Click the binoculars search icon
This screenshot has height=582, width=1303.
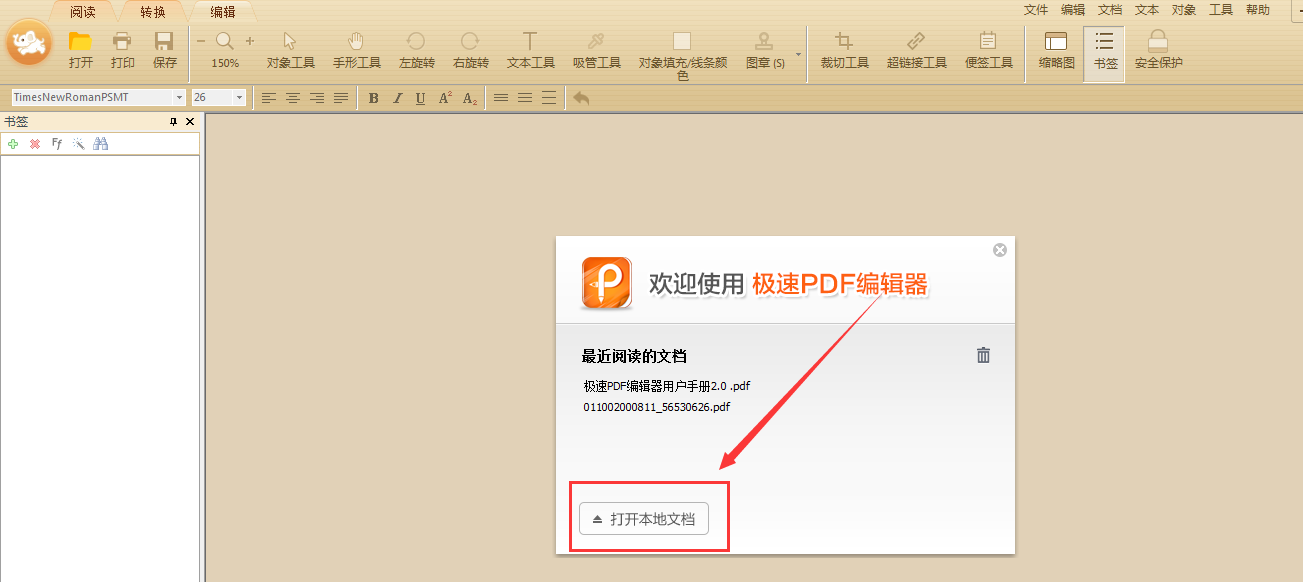tap(100, 144)
